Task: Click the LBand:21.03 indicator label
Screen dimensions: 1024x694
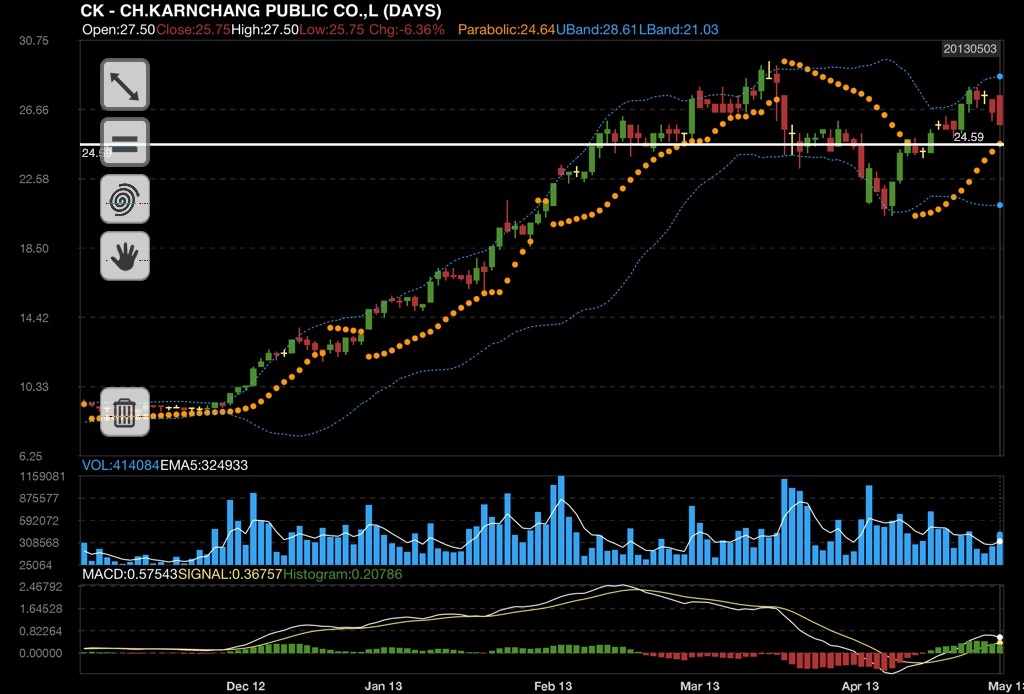Action: tap(679, 29)
